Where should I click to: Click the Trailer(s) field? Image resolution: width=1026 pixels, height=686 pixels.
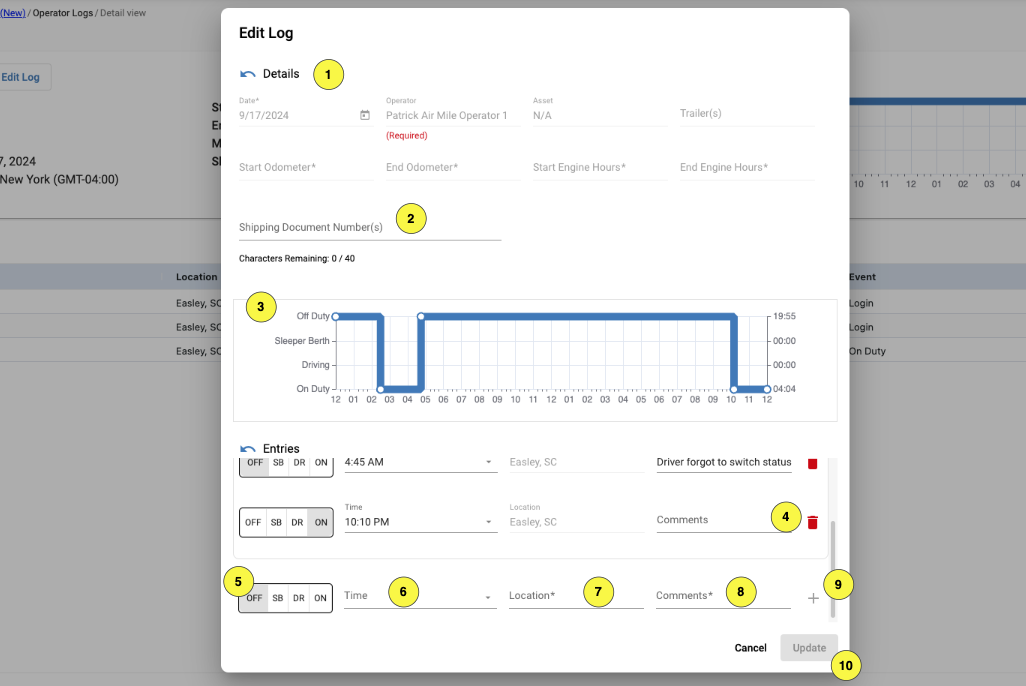(x=747, y=114)
